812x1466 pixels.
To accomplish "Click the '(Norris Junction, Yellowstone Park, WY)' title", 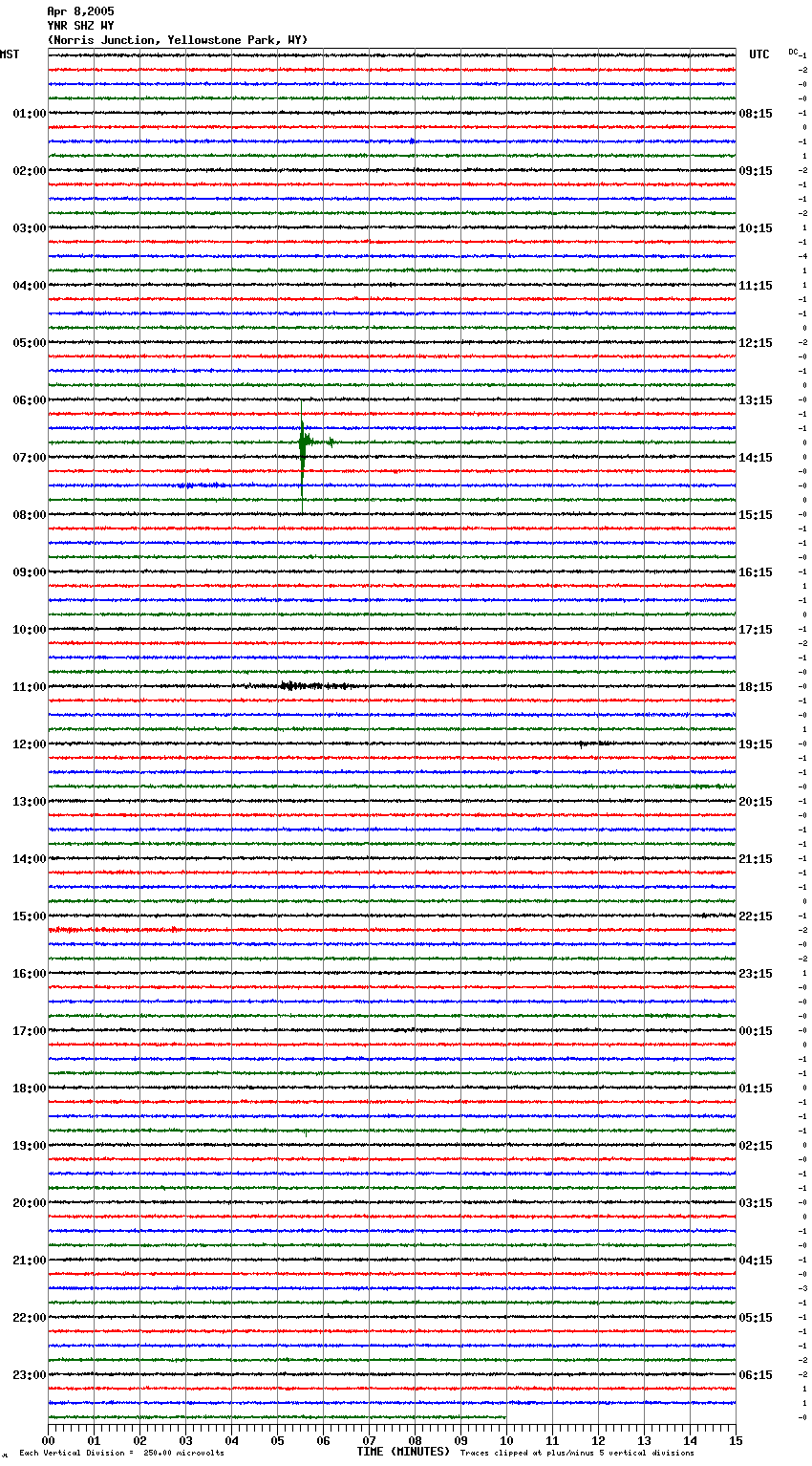I will click(x=178, y=40).
